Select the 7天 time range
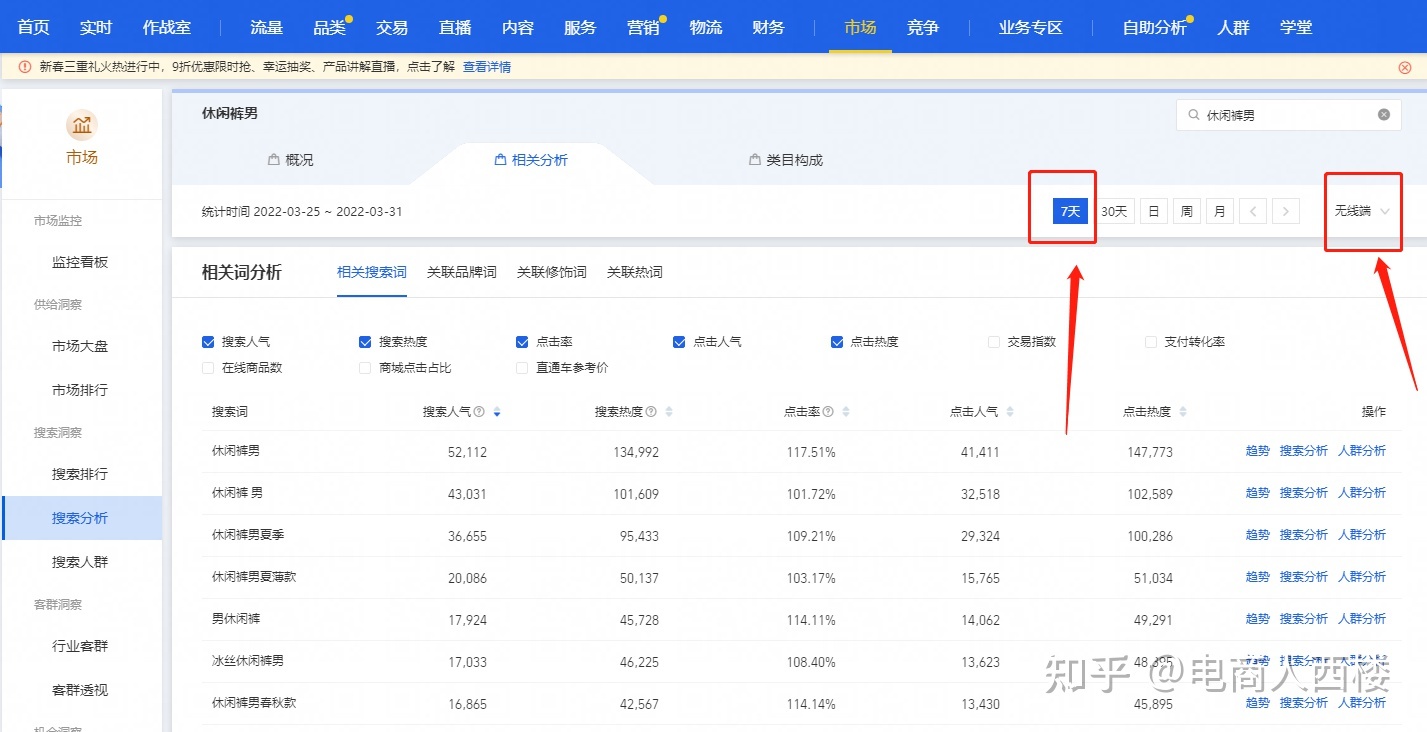The image size is (1427, 732). tap(1070, 211)
